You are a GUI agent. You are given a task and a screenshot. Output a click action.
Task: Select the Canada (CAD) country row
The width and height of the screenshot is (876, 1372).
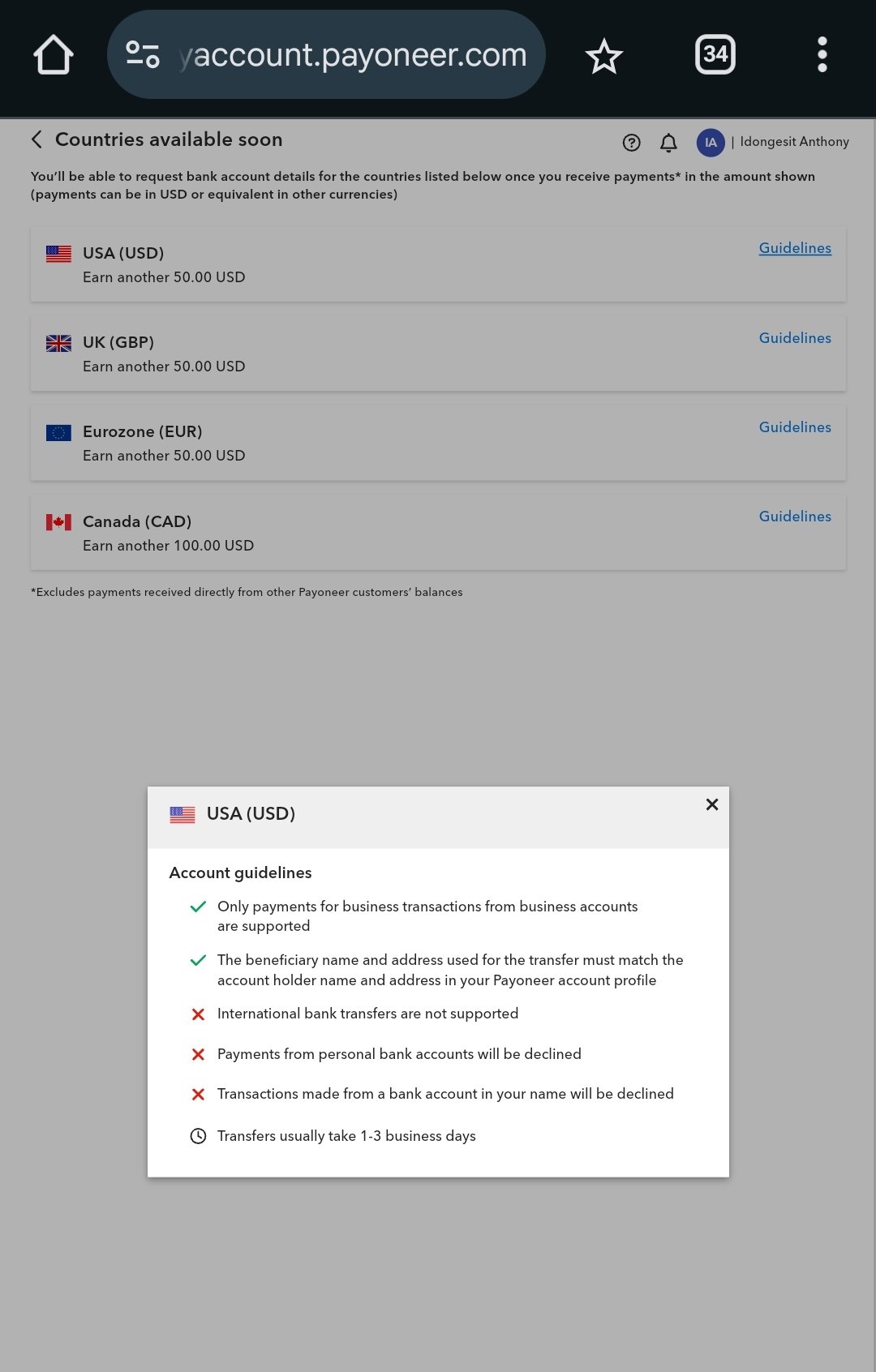coord(438,533)
